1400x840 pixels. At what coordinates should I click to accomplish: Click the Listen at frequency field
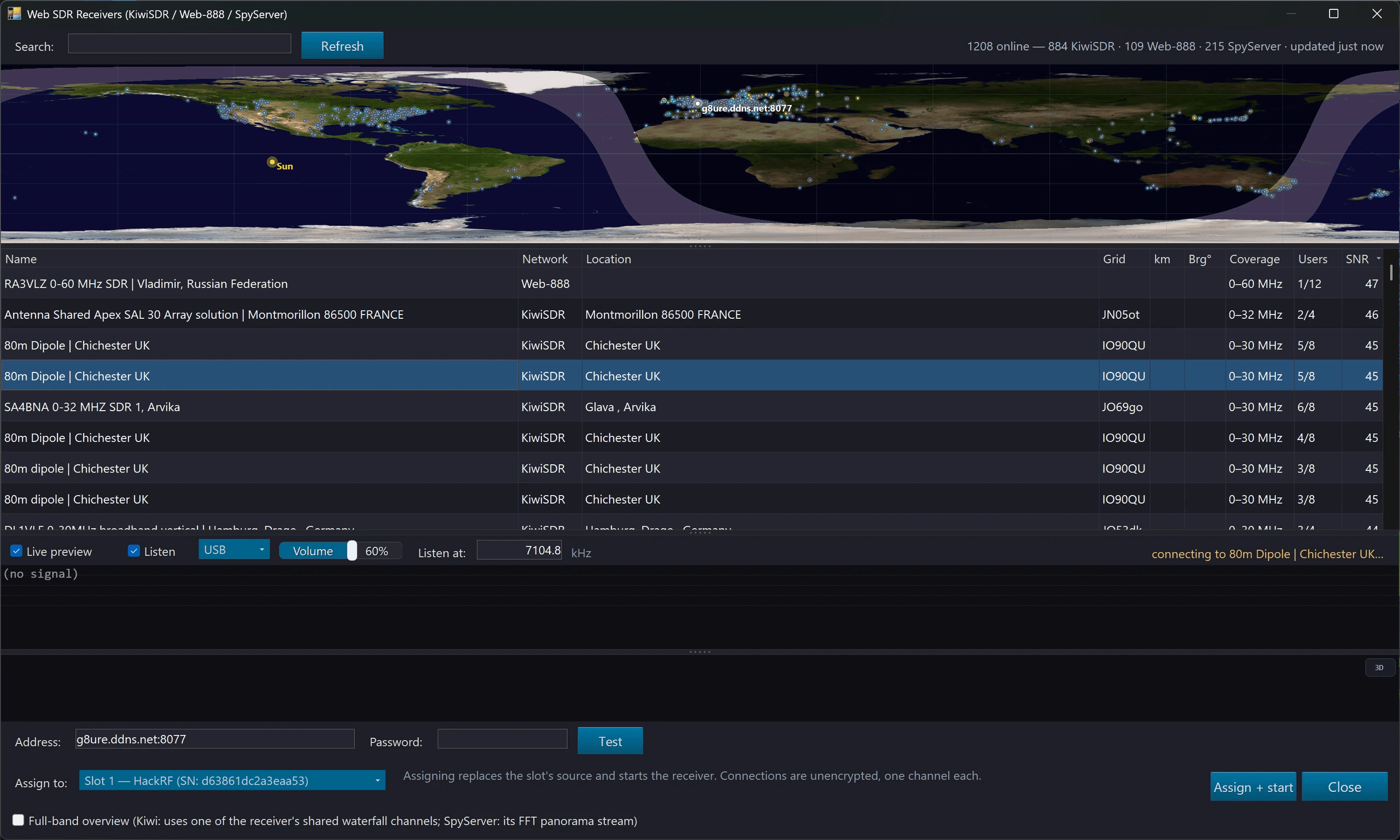[x=519, y=550]
